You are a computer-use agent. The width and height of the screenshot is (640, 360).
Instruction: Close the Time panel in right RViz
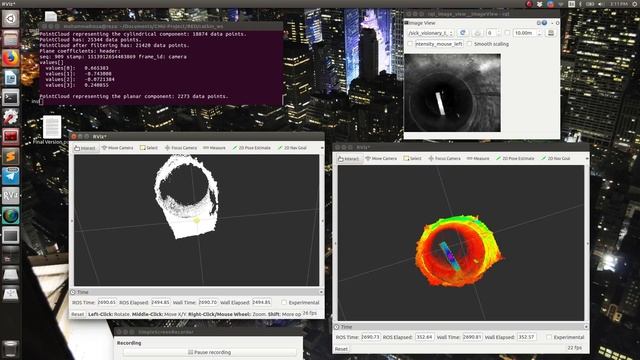586,327
